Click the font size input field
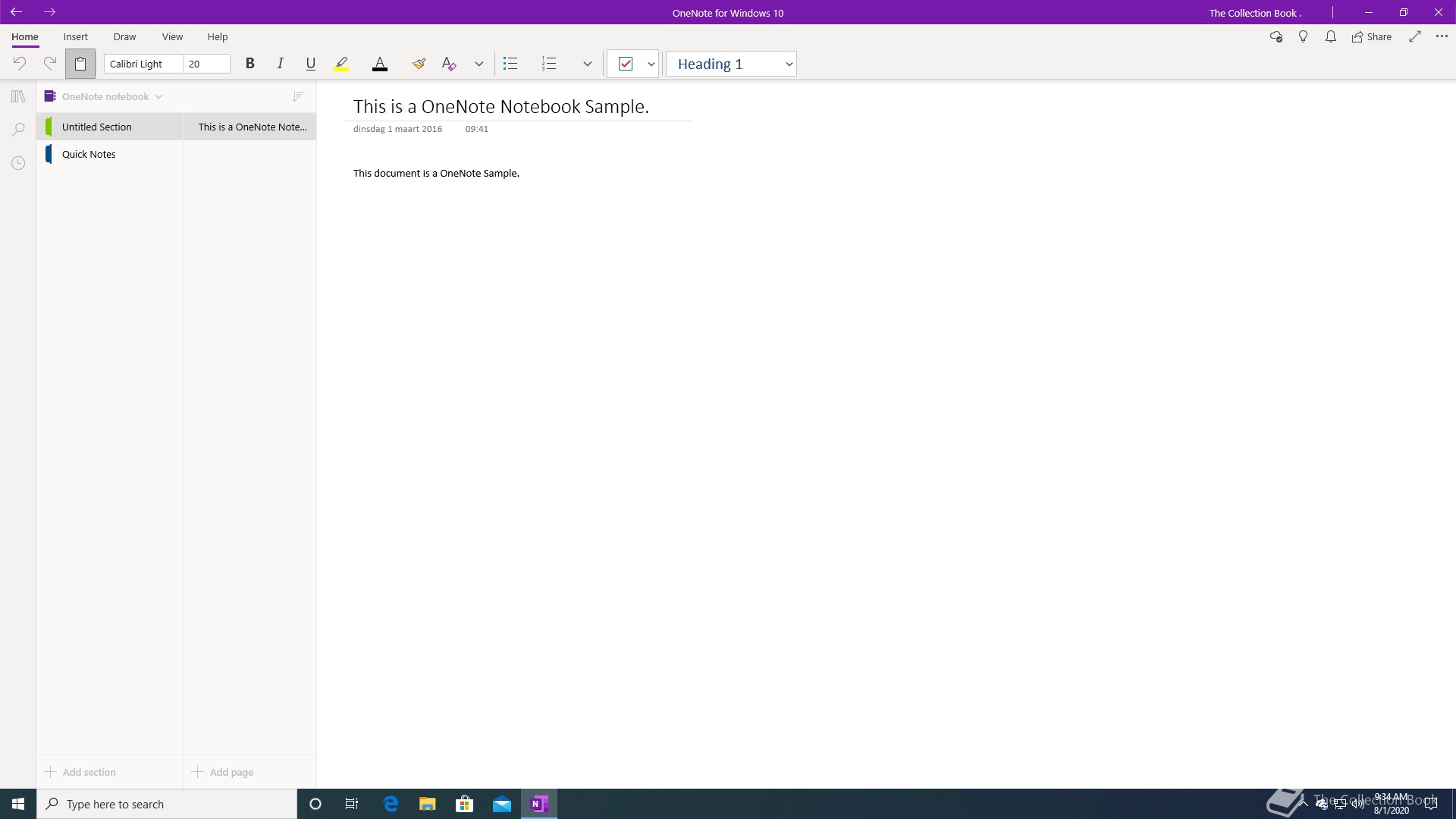The width and height of the screenshot is (1456, 819). pos(206,64)
